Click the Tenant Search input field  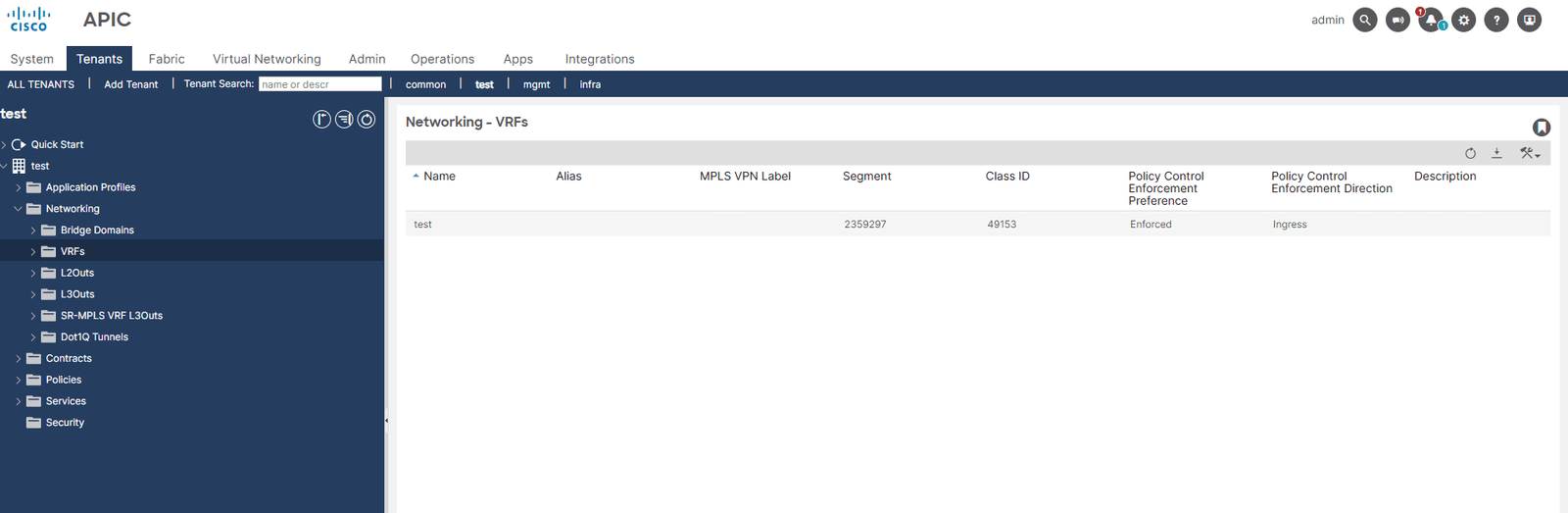tap(319, 84)
